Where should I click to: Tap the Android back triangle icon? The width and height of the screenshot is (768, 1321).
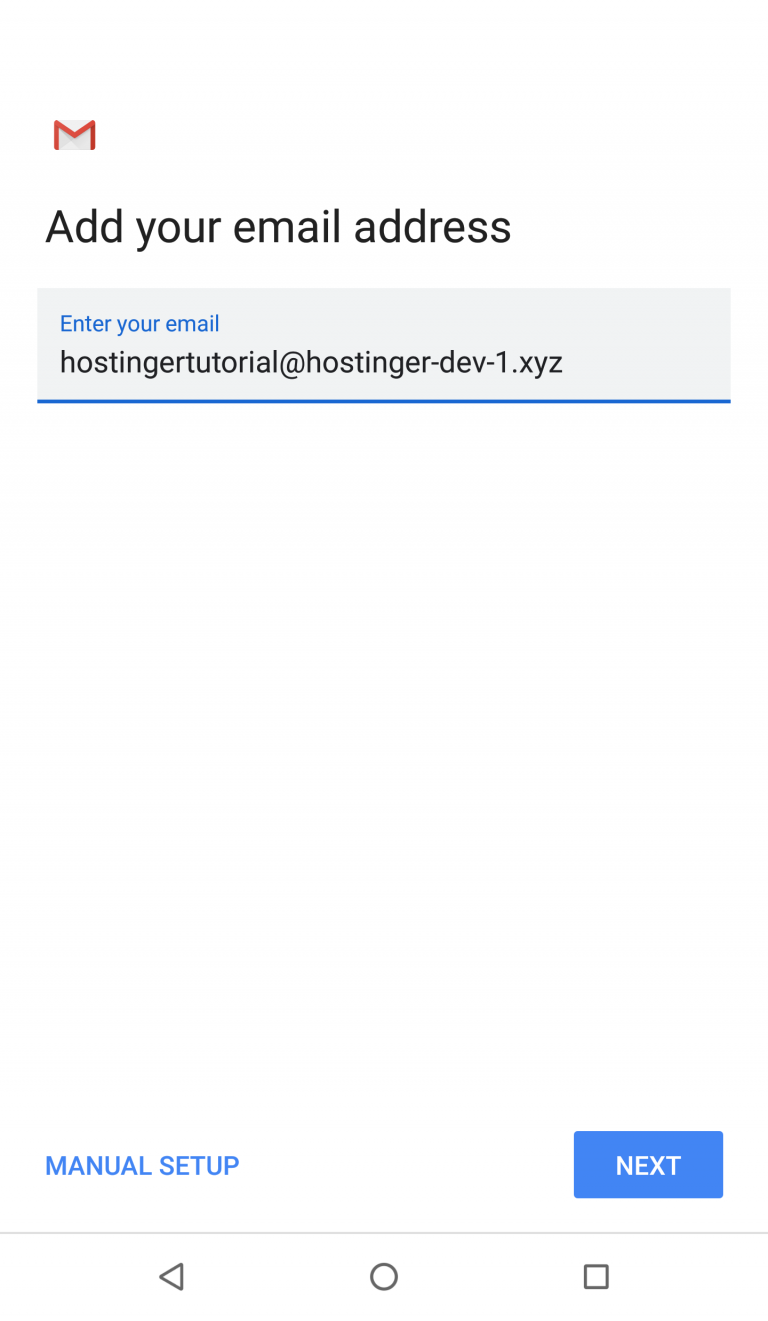coord(172,1276)
